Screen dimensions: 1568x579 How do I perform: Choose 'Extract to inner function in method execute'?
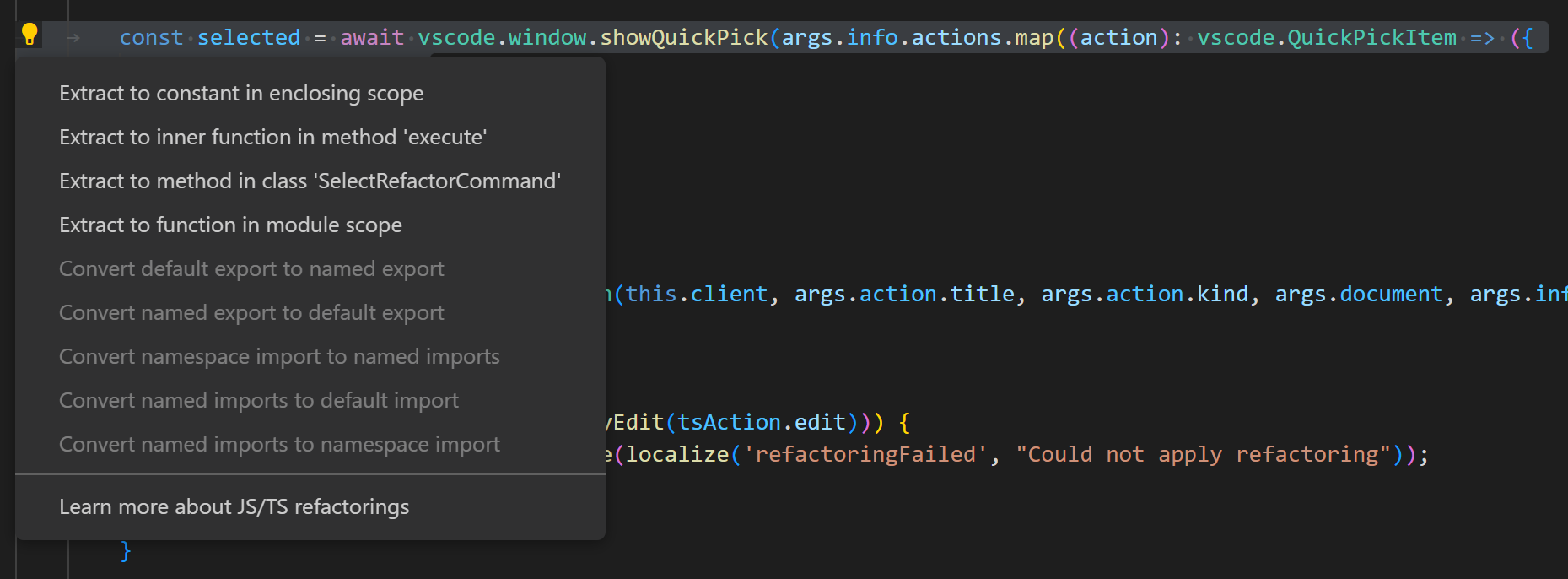coord(272,138)
